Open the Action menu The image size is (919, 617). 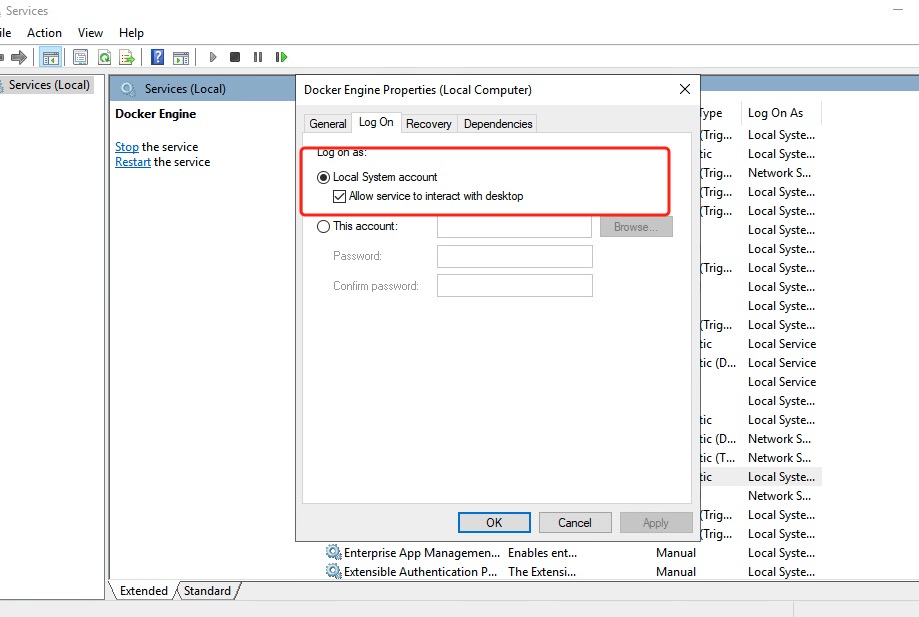click(x=44, y=33)
